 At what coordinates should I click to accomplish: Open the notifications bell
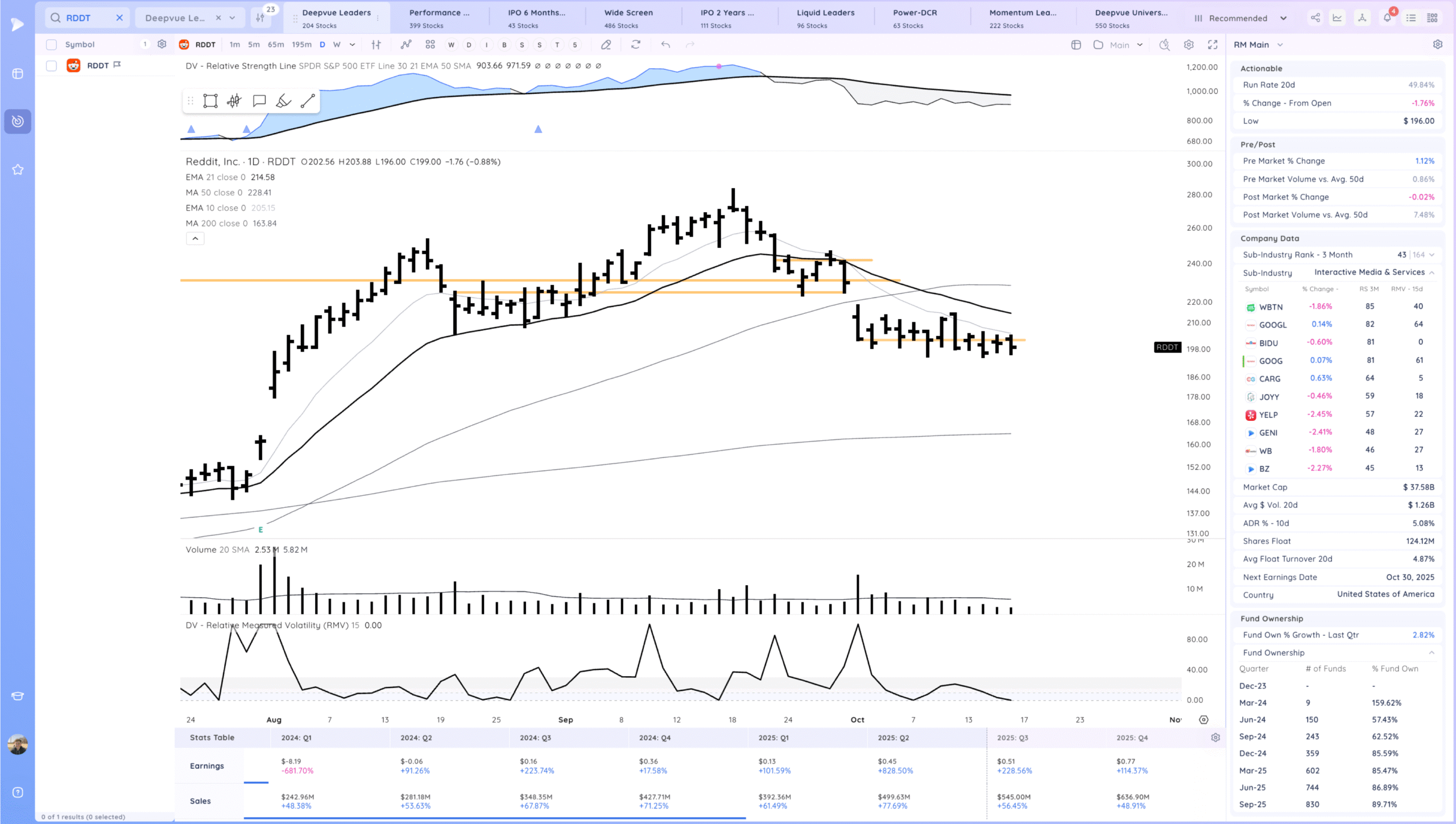click(x=1387, y=18)
